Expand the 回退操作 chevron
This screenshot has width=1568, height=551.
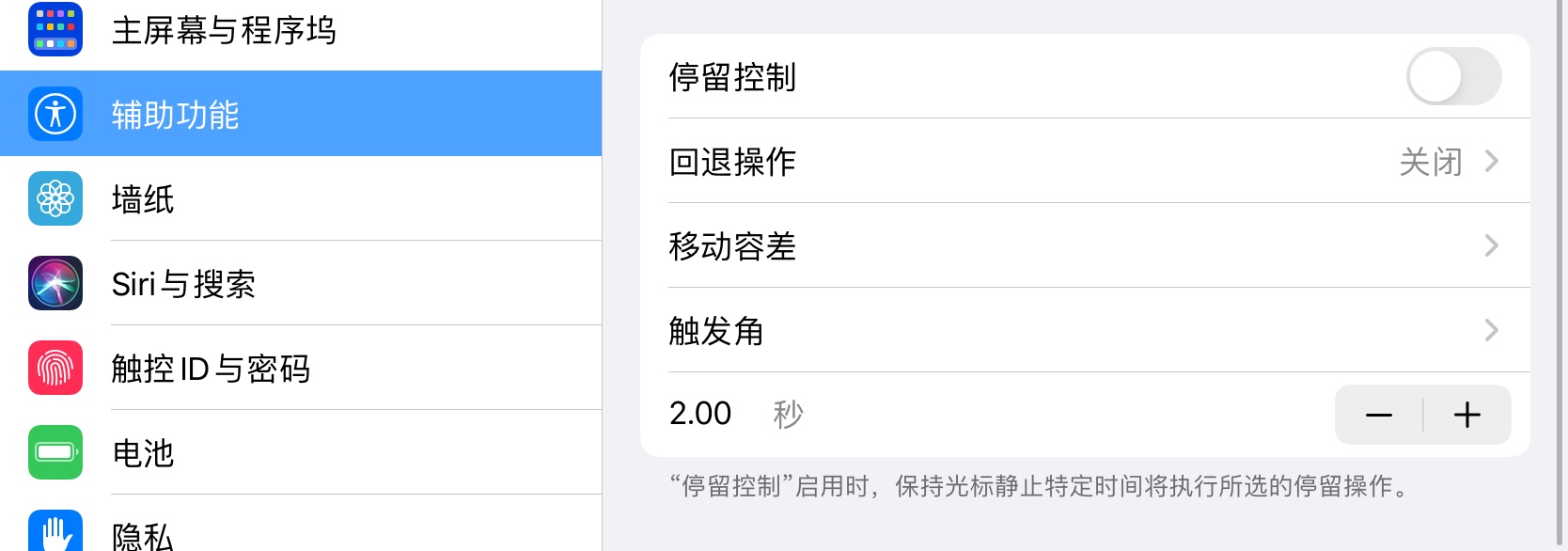[1491, 162]
